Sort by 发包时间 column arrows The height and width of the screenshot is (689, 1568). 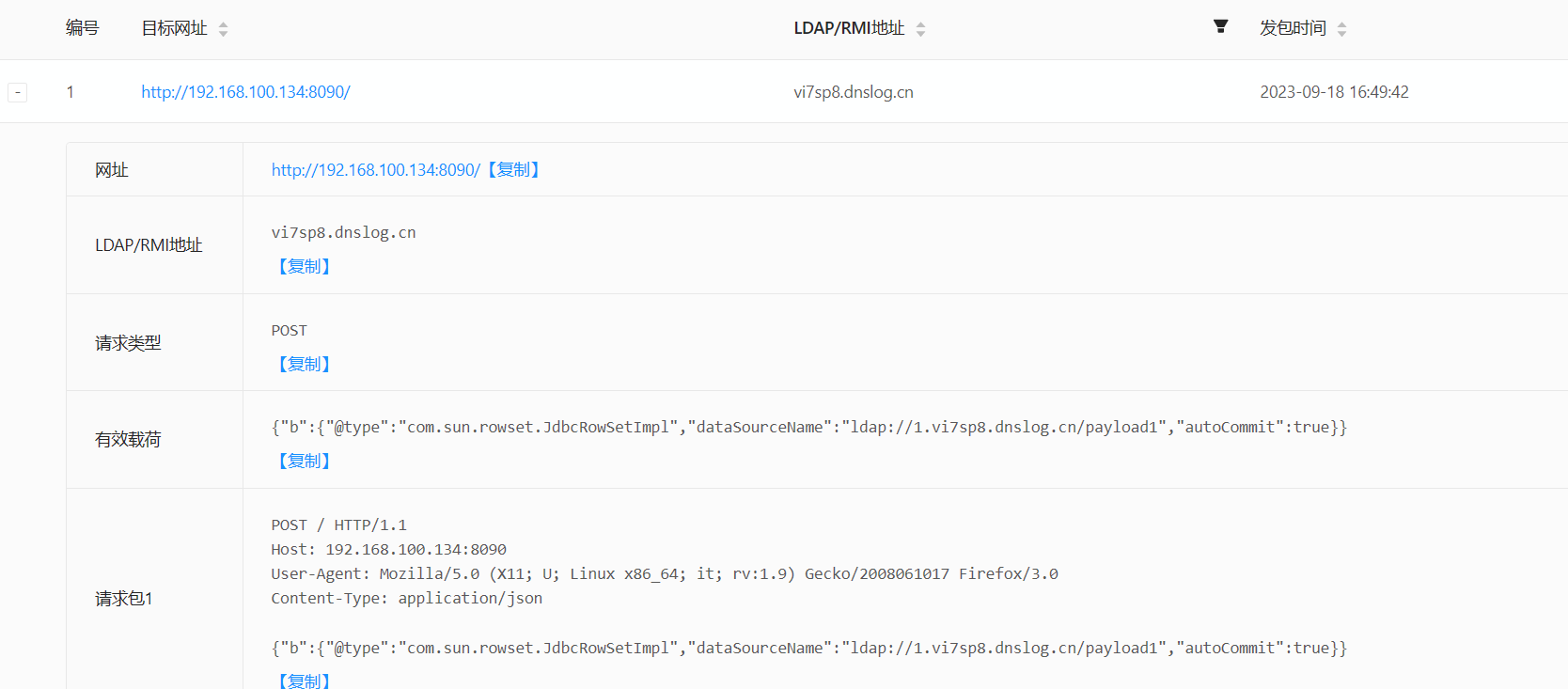[1341, 29]
